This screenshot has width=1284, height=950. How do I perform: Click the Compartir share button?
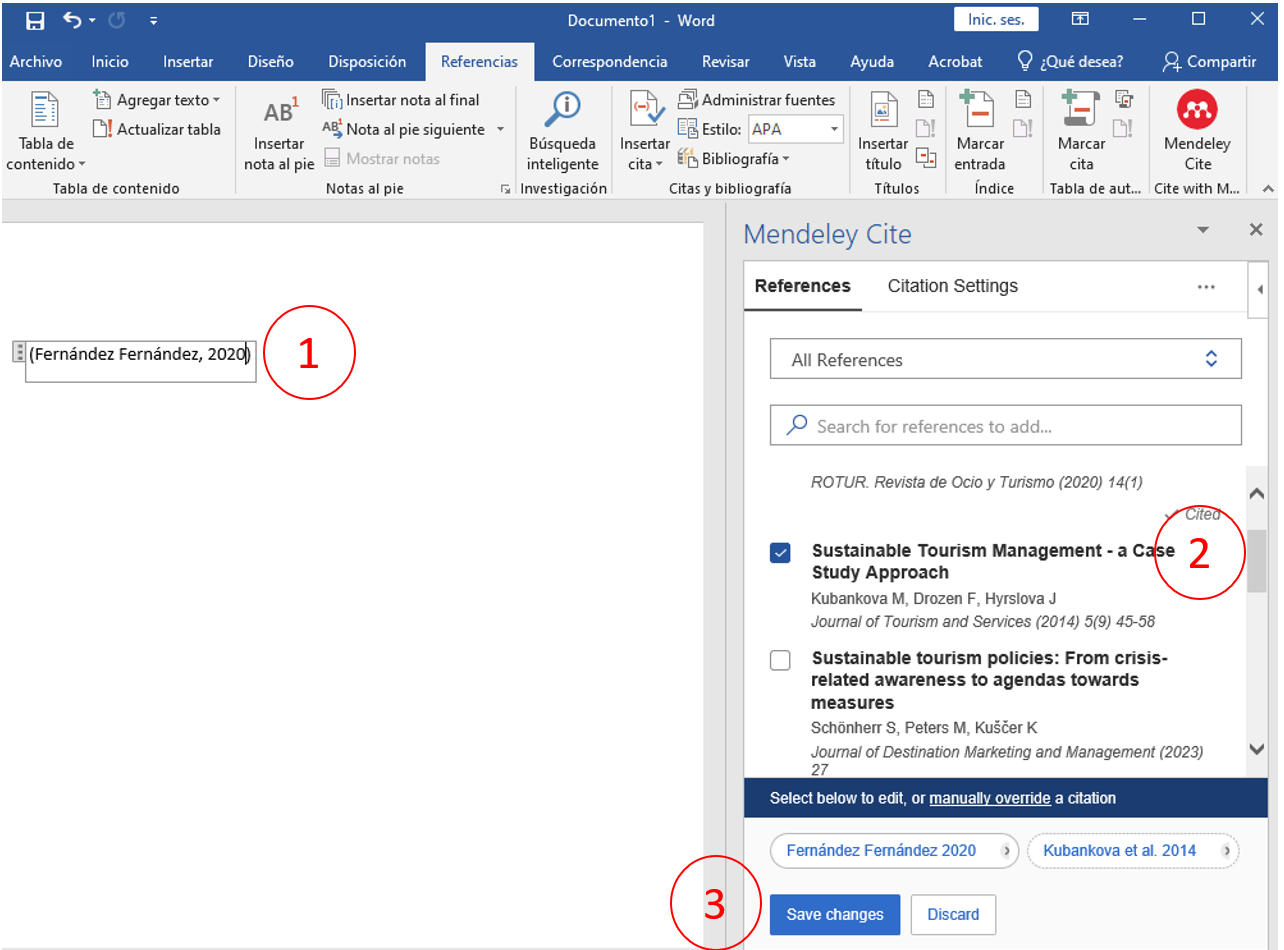tap(1209, 62)
